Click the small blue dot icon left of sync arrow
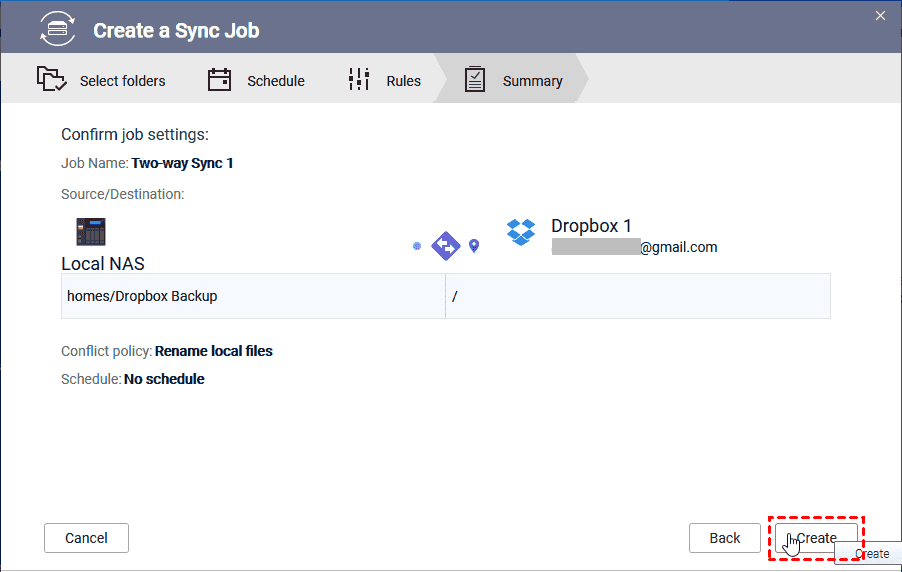The width and height of the screenshot is (902, 572). 417,245
